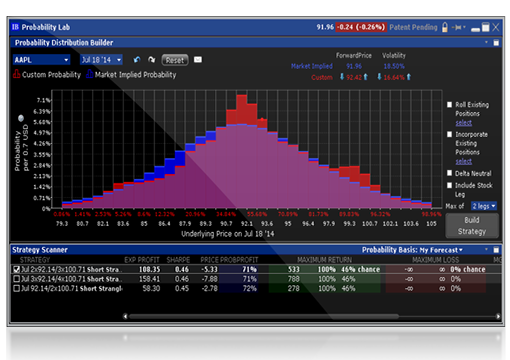Click the Custom Probability legend icon
Screen dimensions: 510x360
pos(17,74)
